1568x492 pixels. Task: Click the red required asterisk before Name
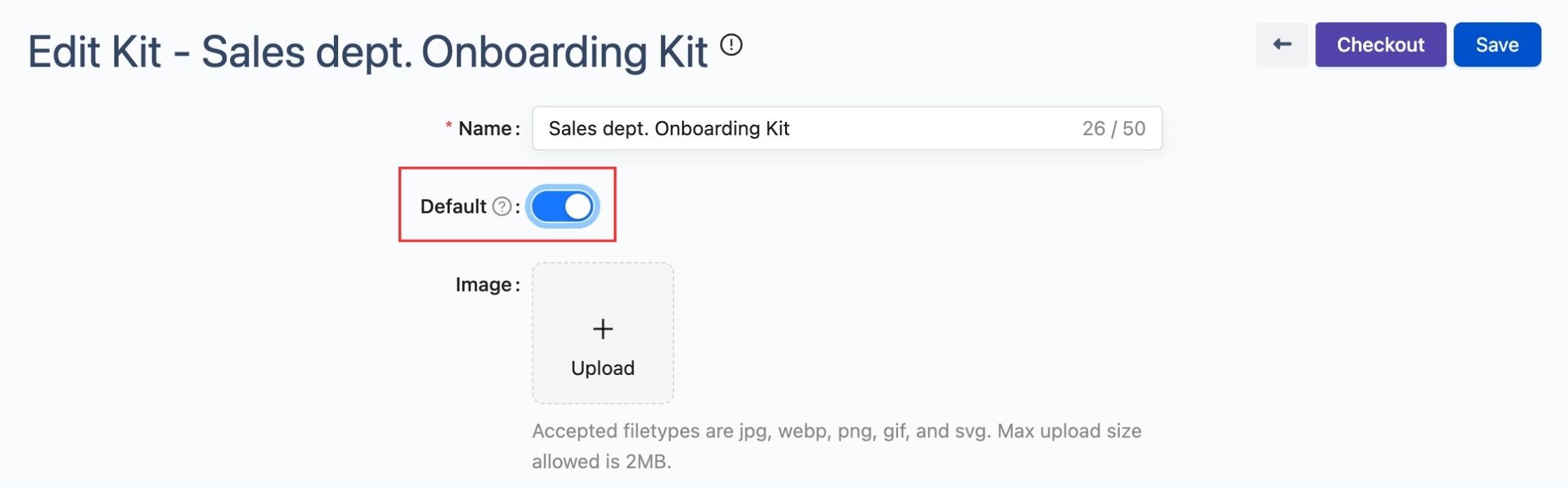pos(448,128)
